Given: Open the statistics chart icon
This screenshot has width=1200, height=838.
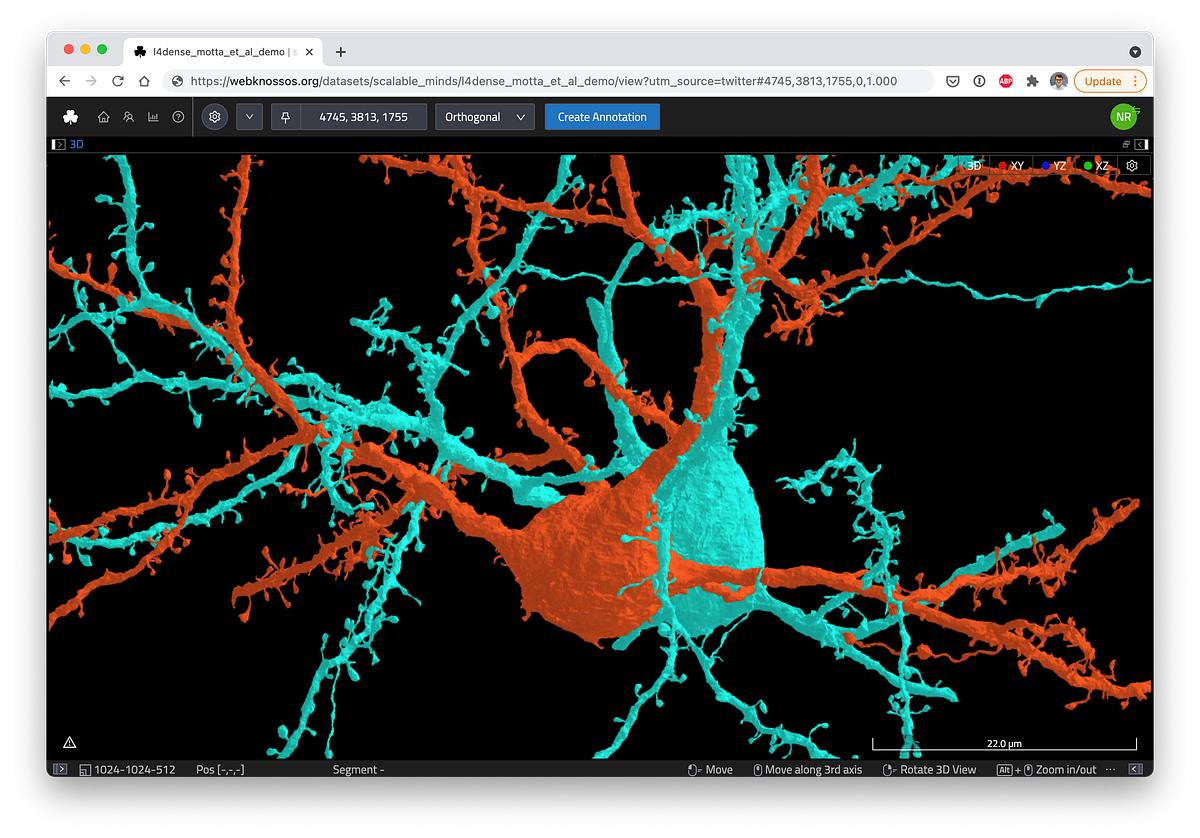Looking at the screenshot, I should tap(153, 116).
